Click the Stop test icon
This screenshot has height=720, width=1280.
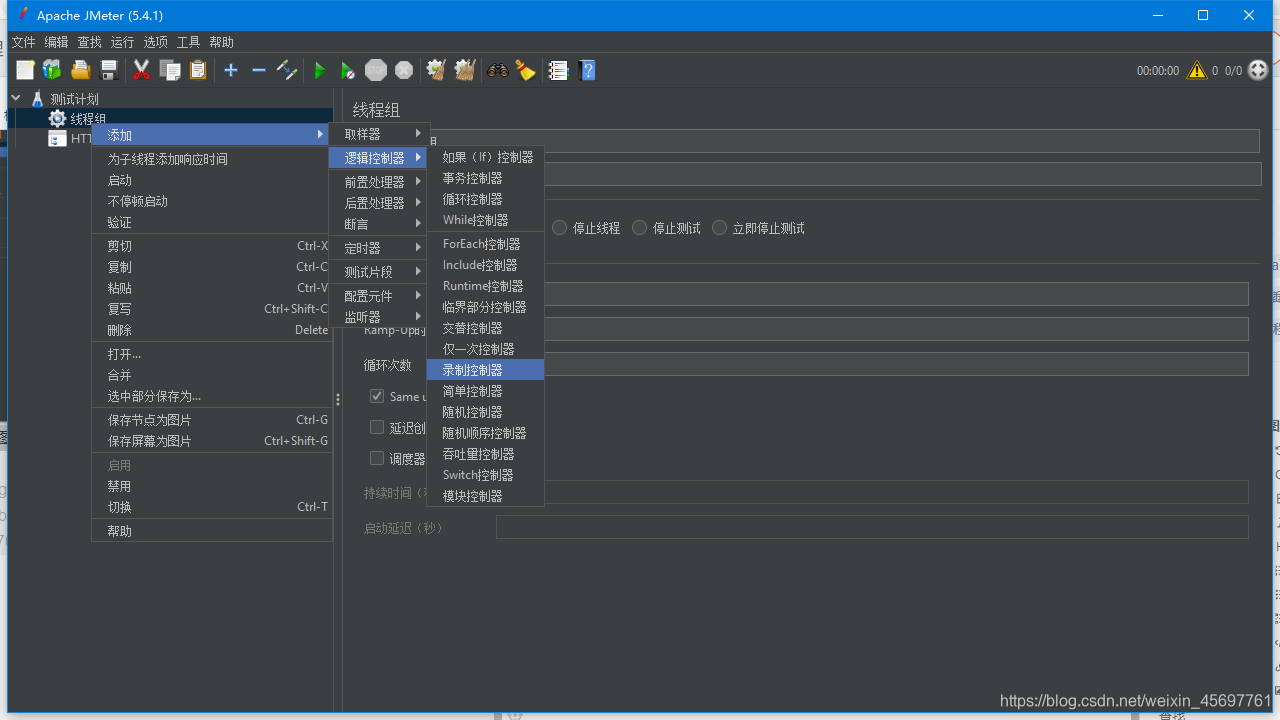(376, 70)
